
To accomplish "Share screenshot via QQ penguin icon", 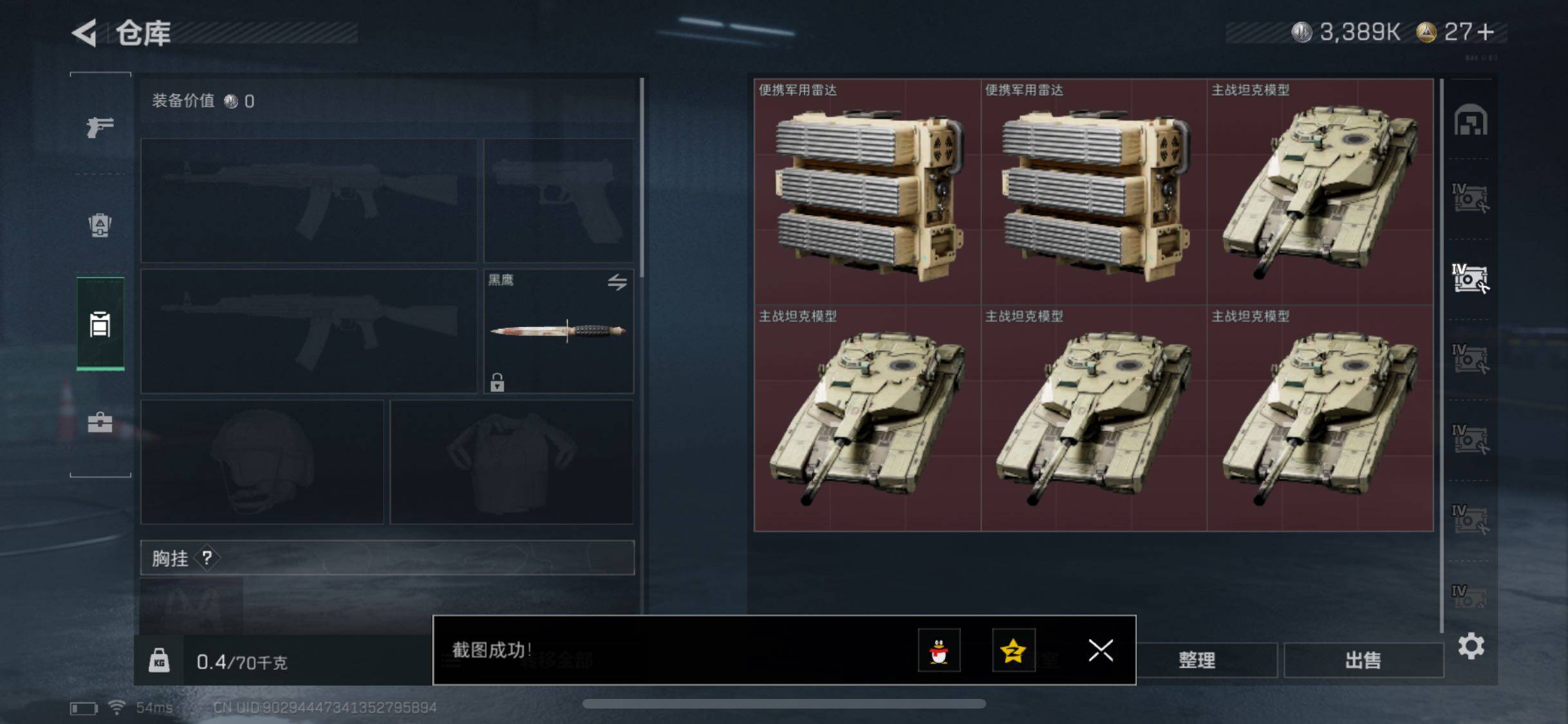I will pos(938,650).
